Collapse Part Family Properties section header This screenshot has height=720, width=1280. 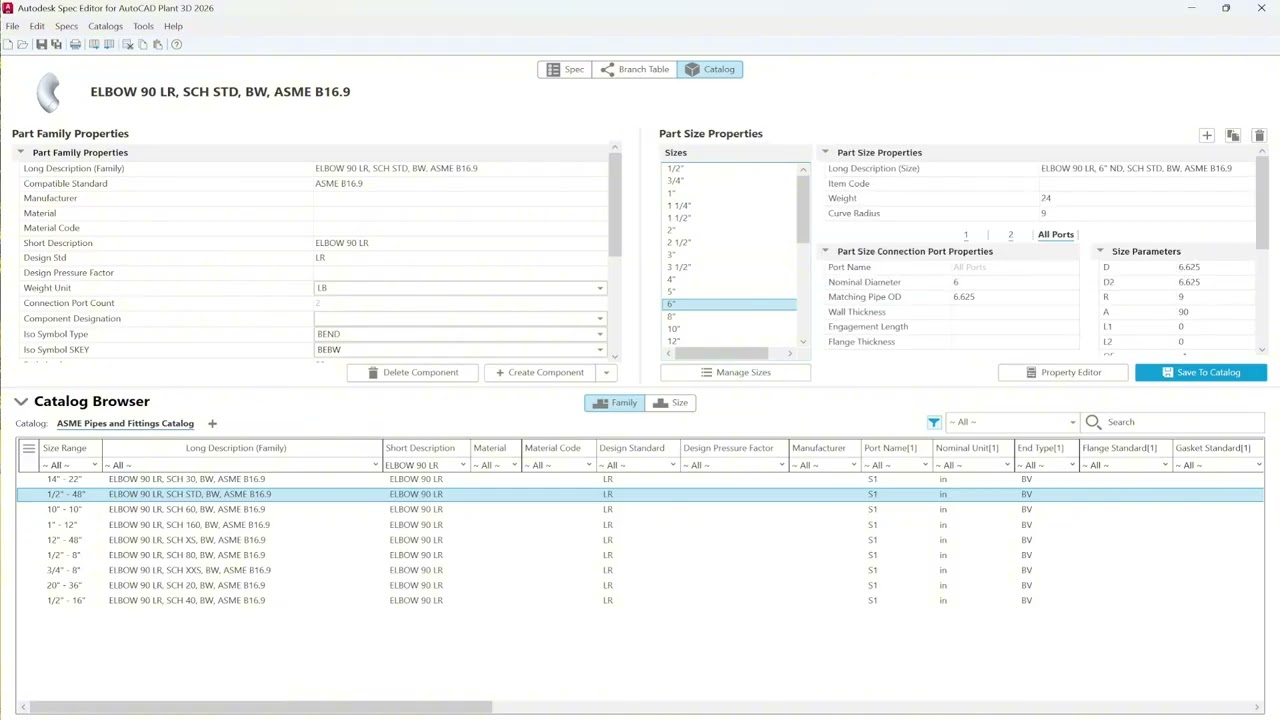click(x=20, y=152)
